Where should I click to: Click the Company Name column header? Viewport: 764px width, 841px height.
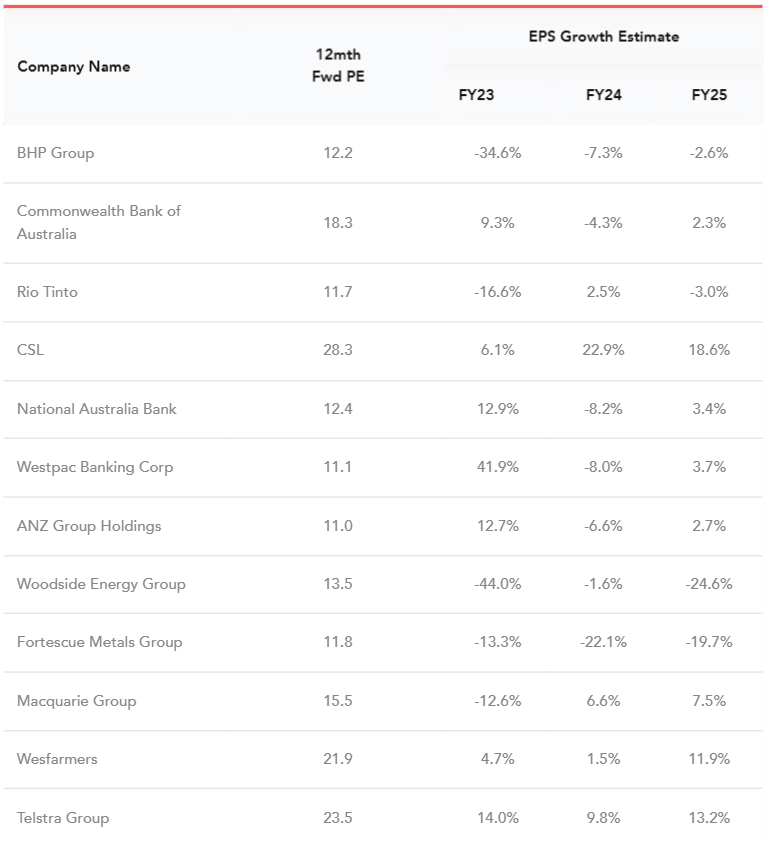[x=74, y=67]
